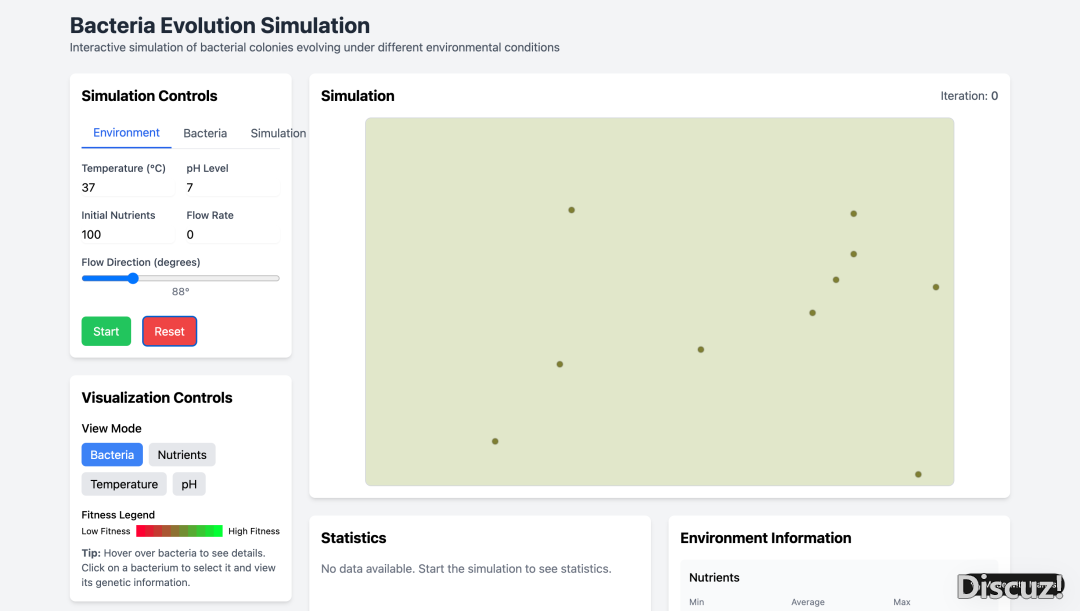The image size is (1080, 611).
Task: Select the Bacteria view mode
Action: coord(112,455)
